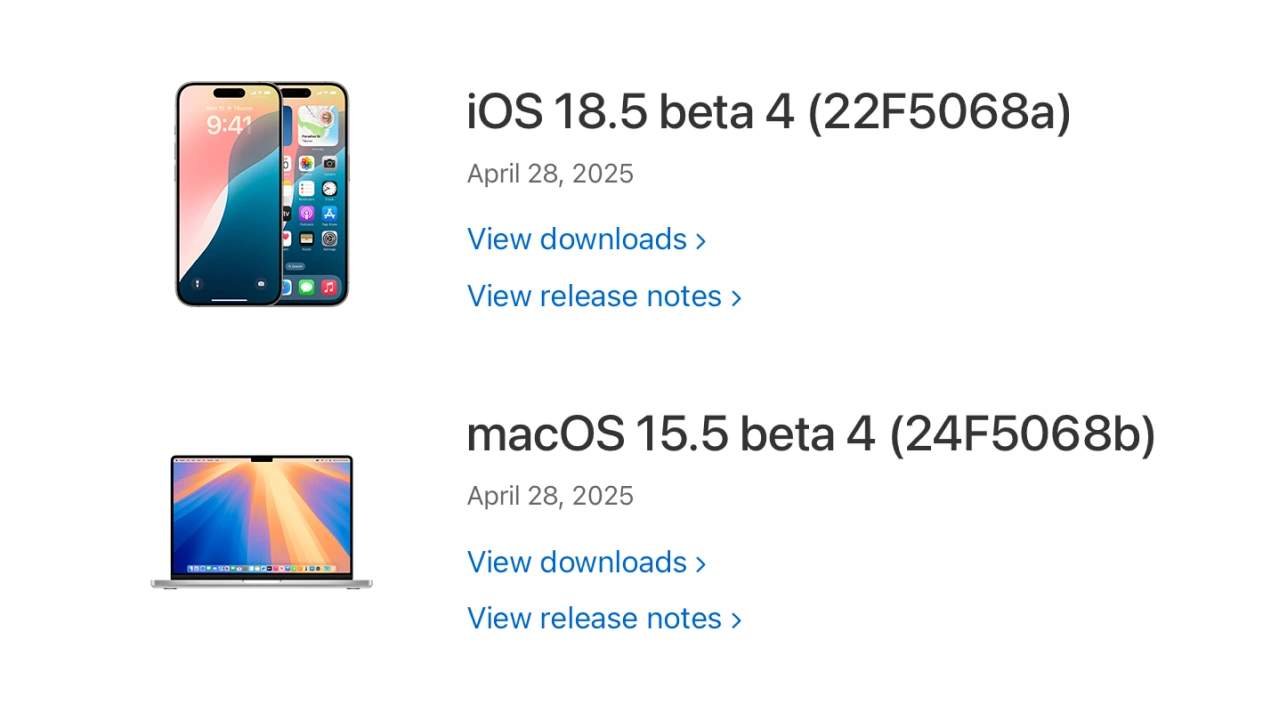Click the Settings gear icon on the iPhone
Image resolution: width=1280 pixels, height=720 pixels.
(329, 239)
